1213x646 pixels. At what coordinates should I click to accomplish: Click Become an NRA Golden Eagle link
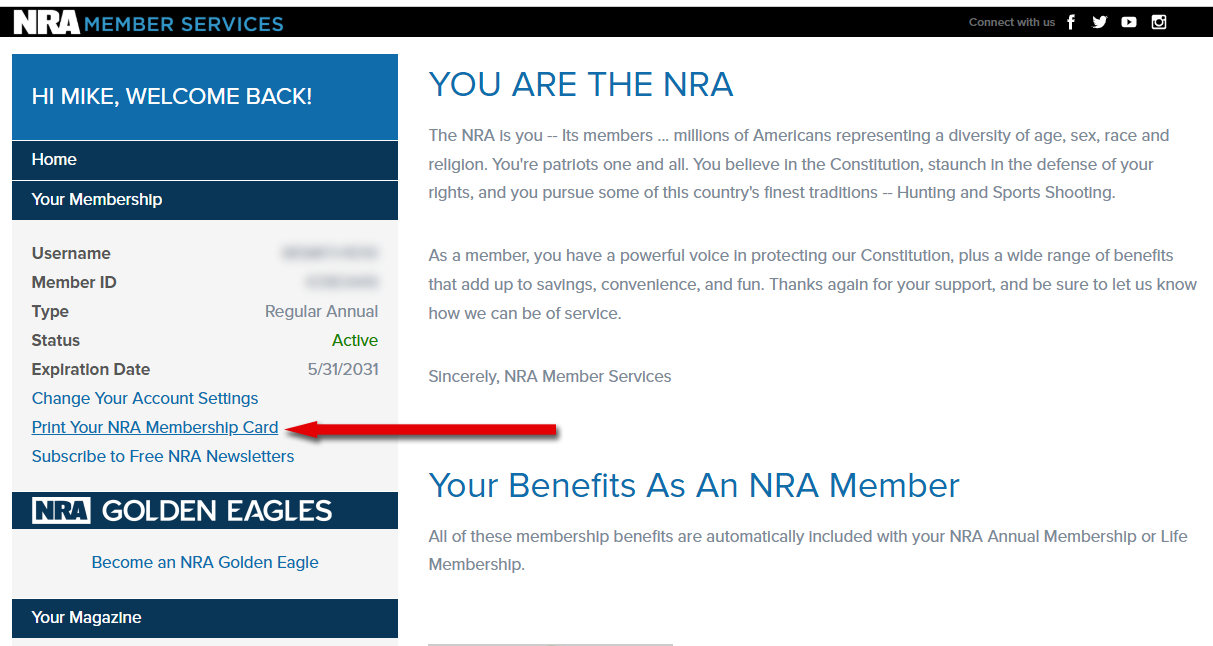(x=205, y=562)
